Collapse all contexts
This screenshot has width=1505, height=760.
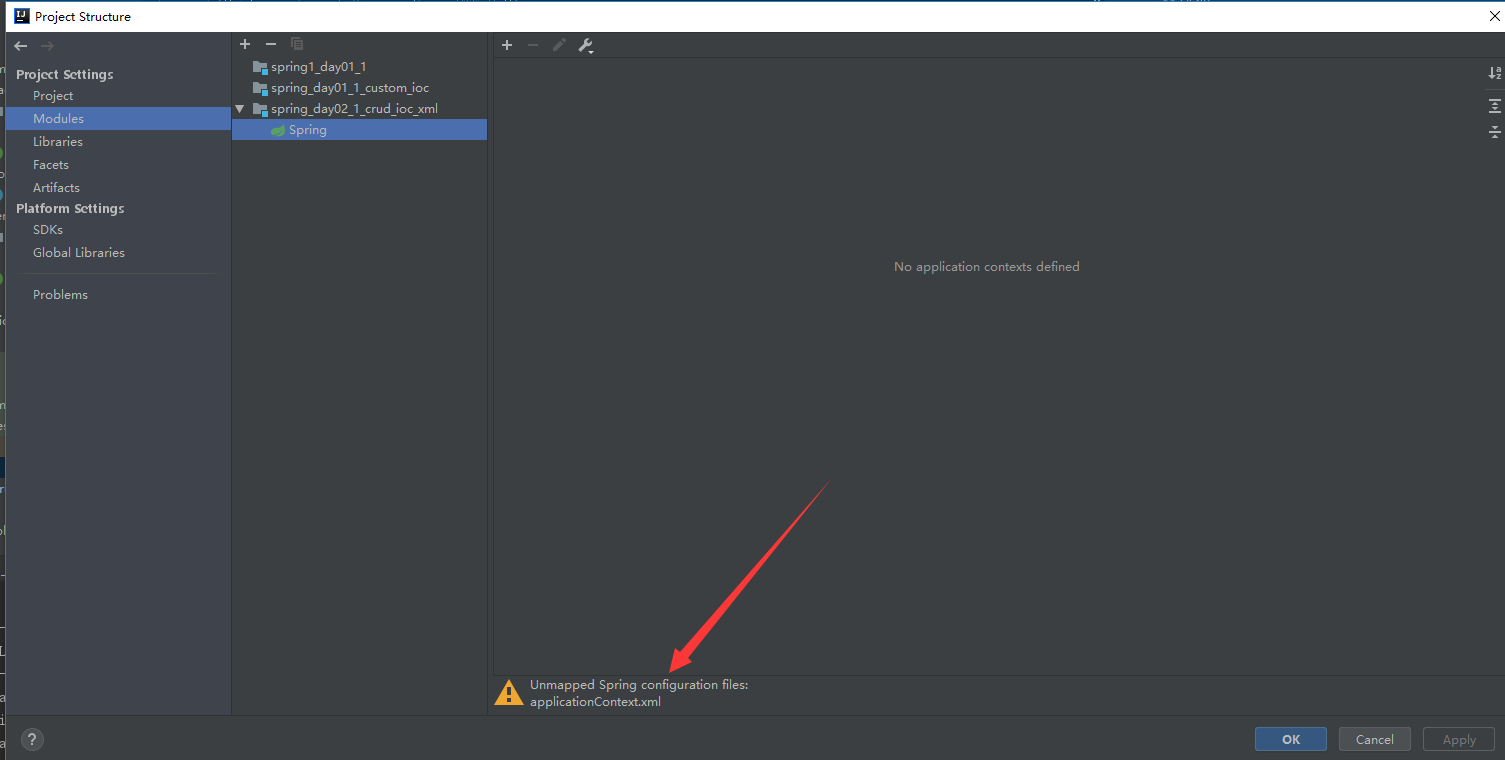pyautogui.click(x=1494, y=132)
